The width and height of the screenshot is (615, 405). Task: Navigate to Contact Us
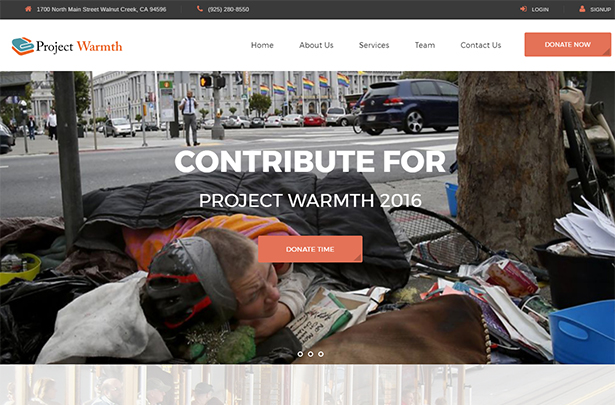[x=480, y=45]
